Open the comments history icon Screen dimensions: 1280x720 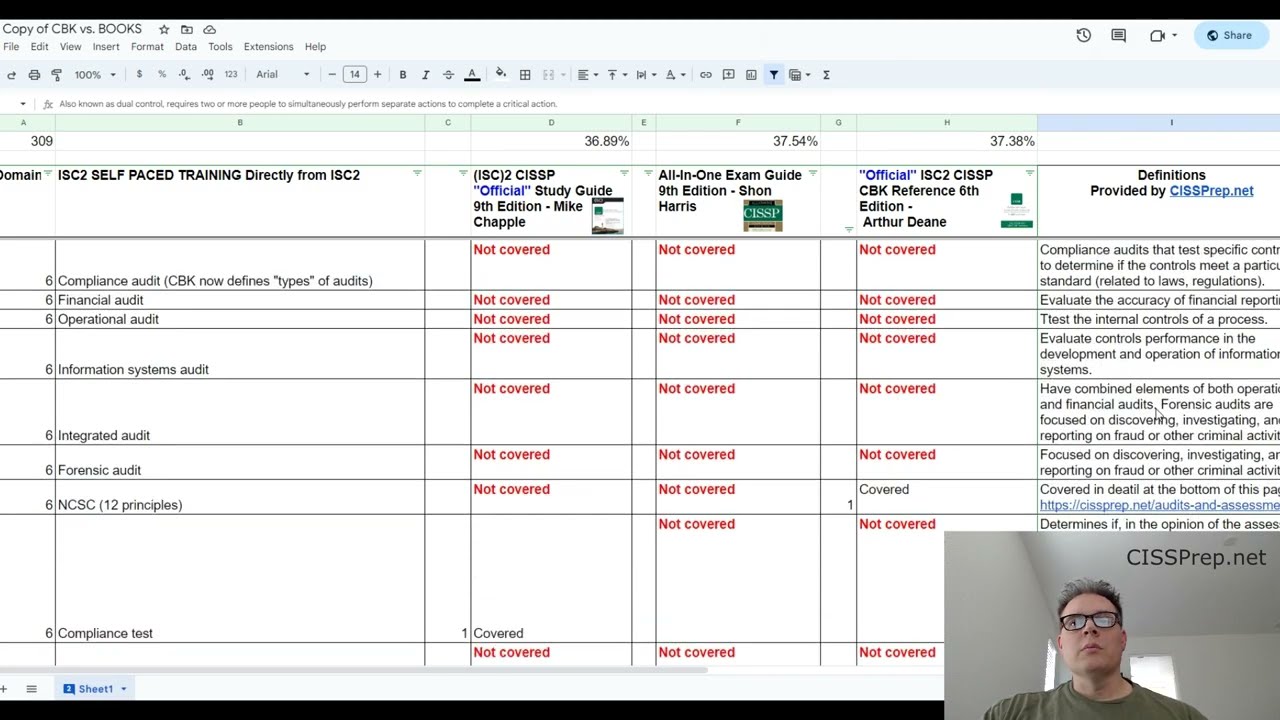tap(1118, 35)
